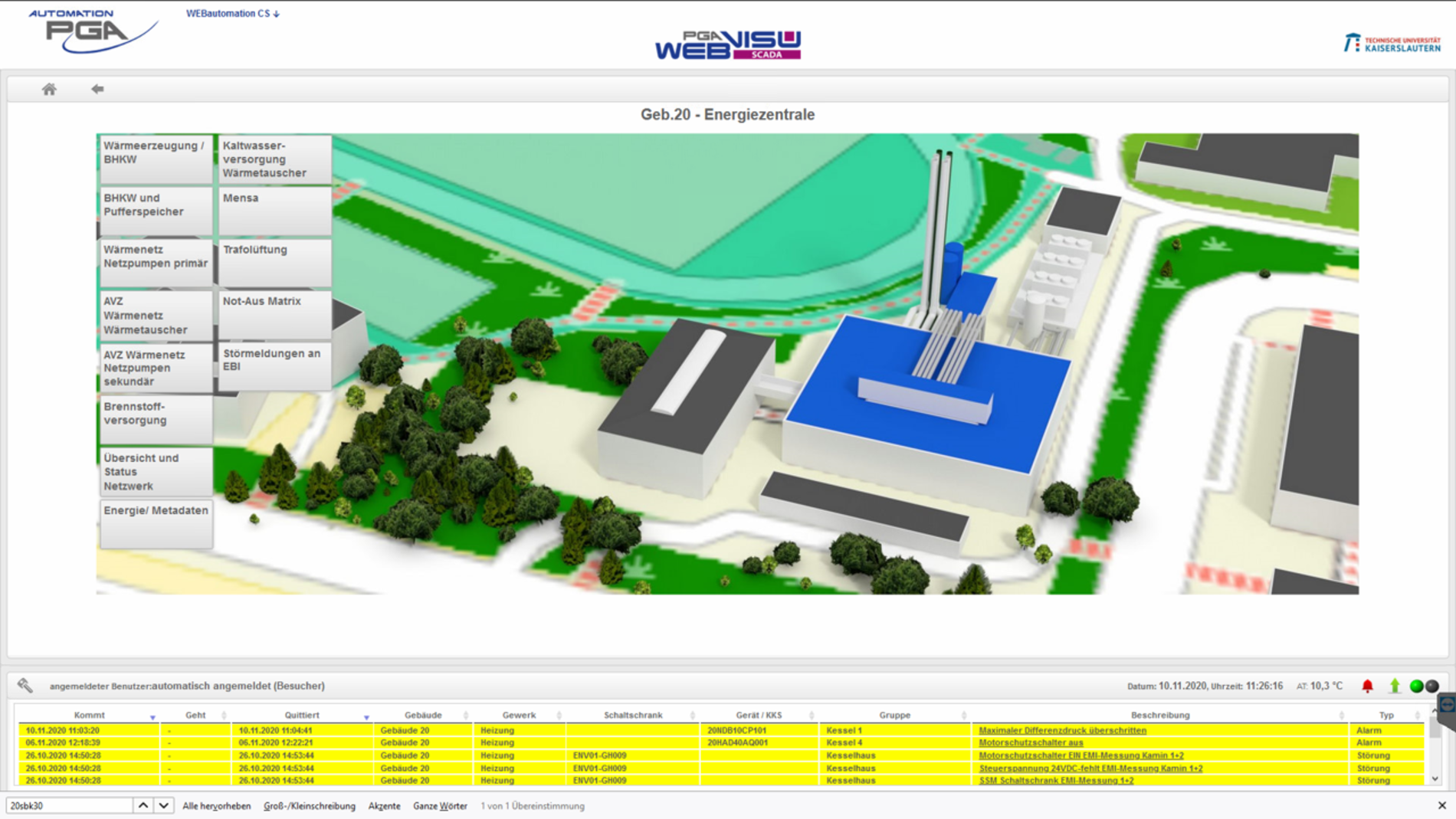Screen dimensions: 1456x819
Task: Go back using the left arrow icon
Action: 97,90
